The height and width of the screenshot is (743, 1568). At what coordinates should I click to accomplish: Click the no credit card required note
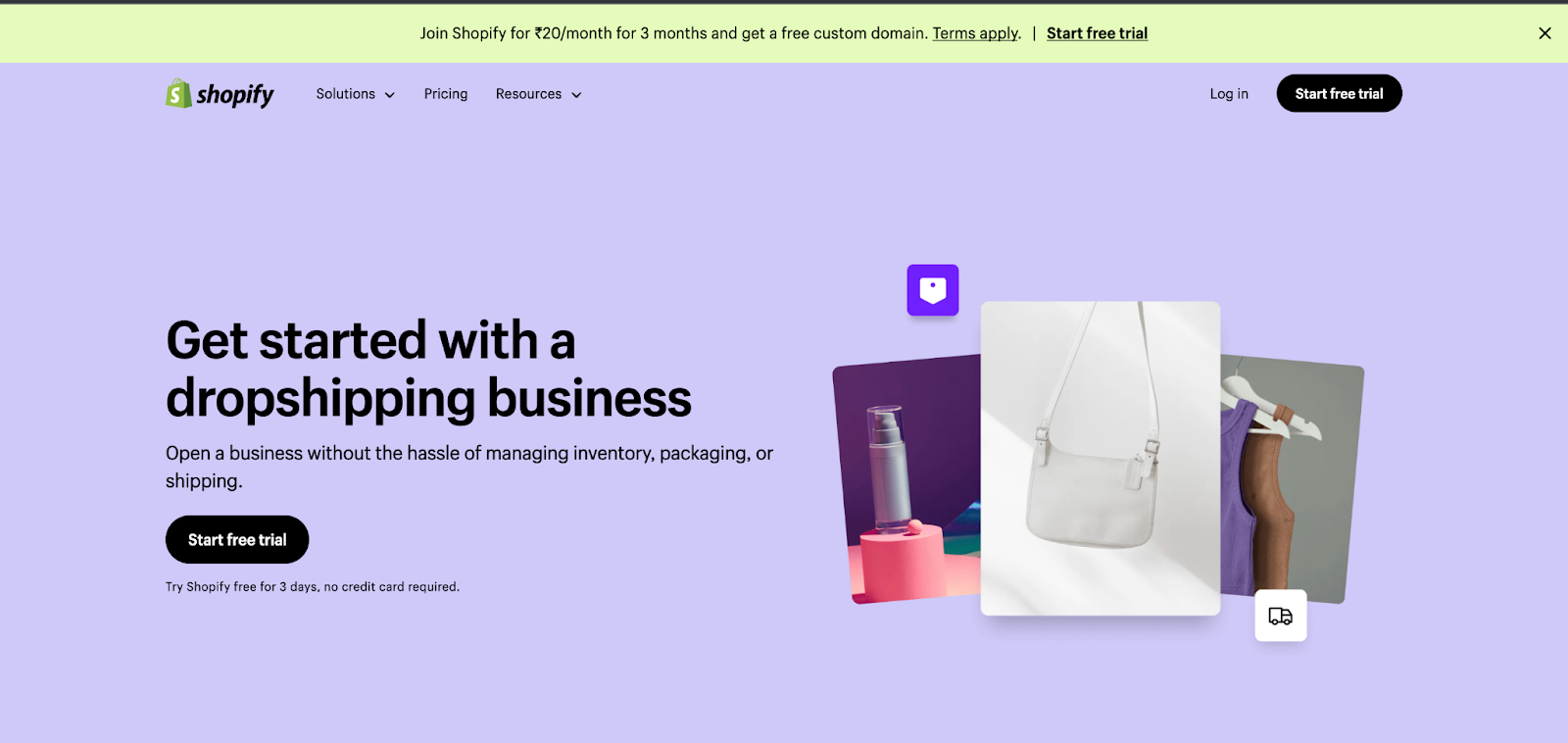[313, 587]
